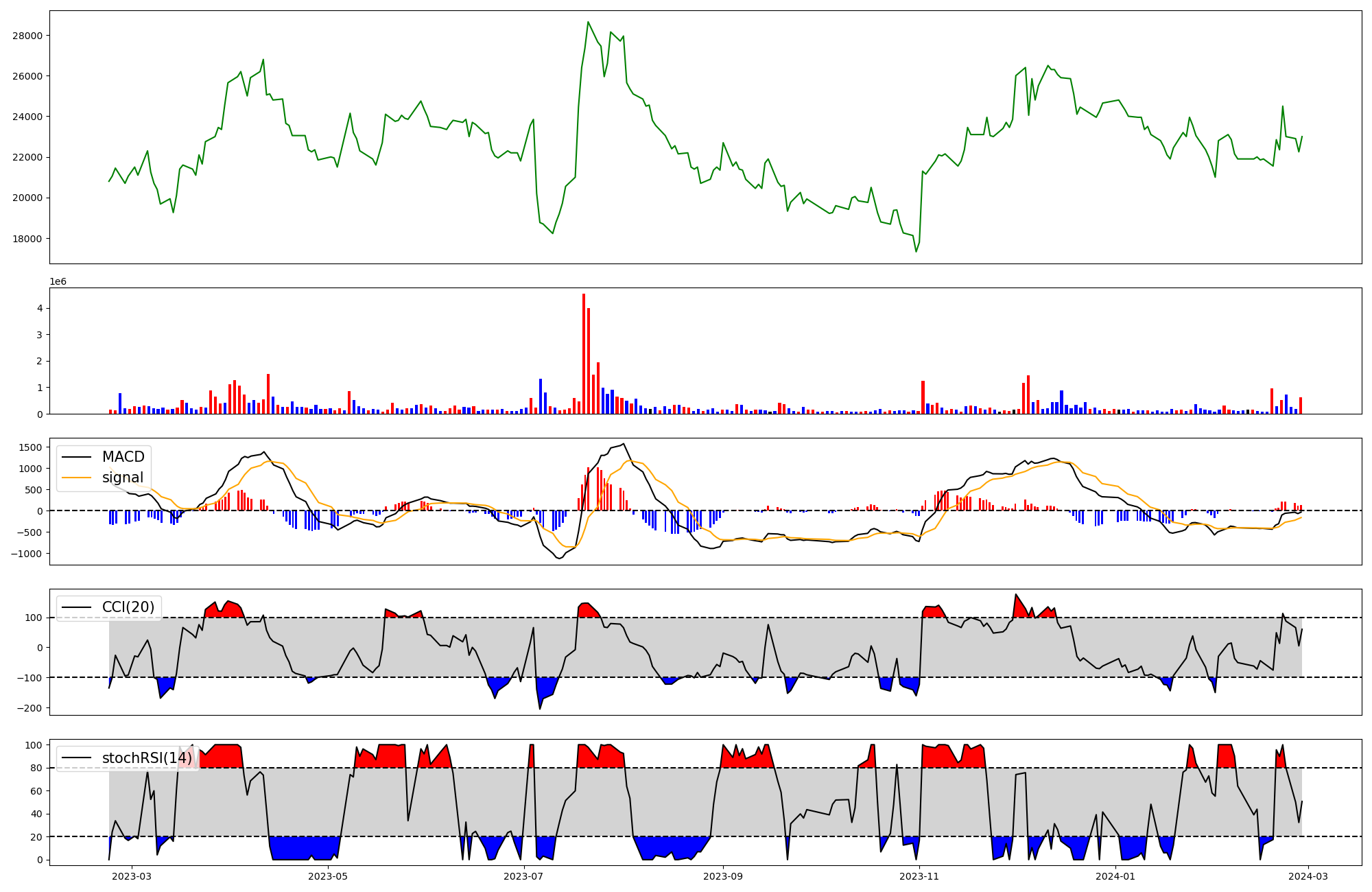The image size is (1372, 892).
Task: Click the 2023-07 date tick label
Action: (x=524, y=876)
